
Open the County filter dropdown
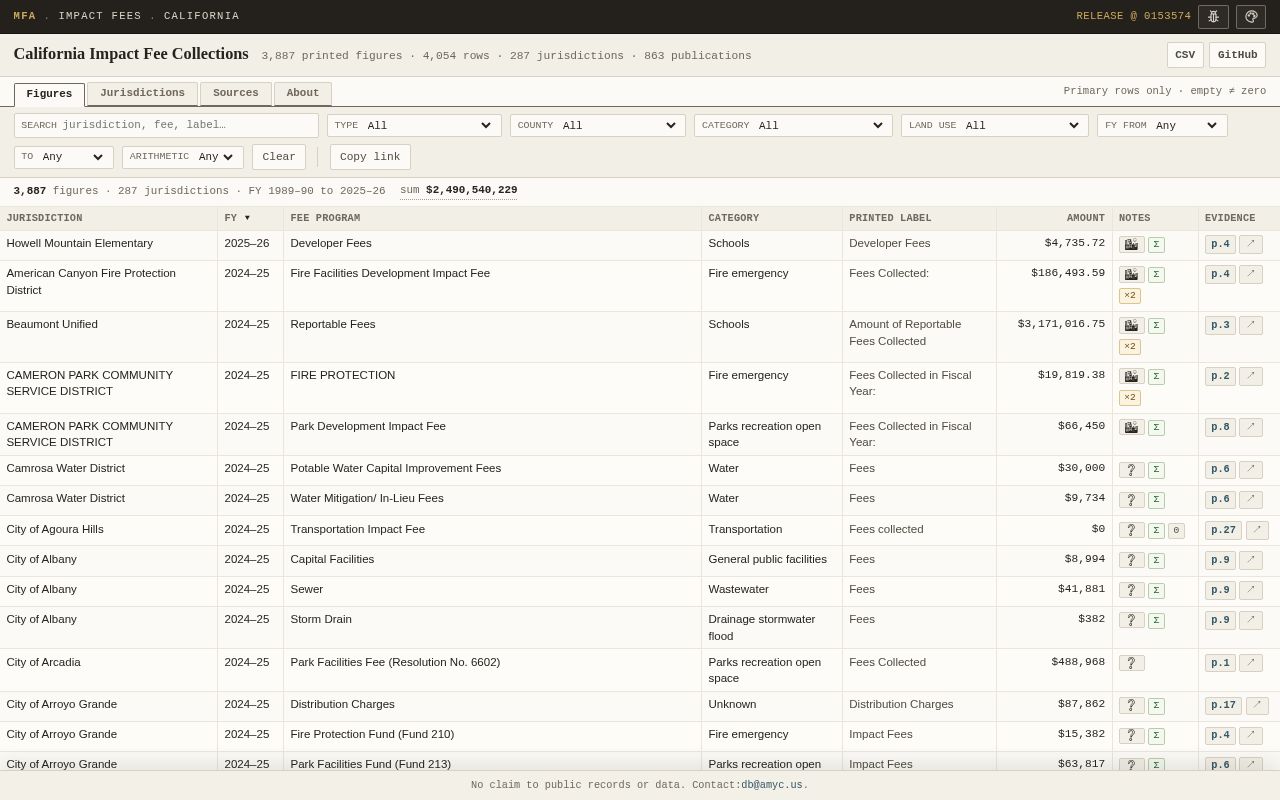tap(598, 126)
